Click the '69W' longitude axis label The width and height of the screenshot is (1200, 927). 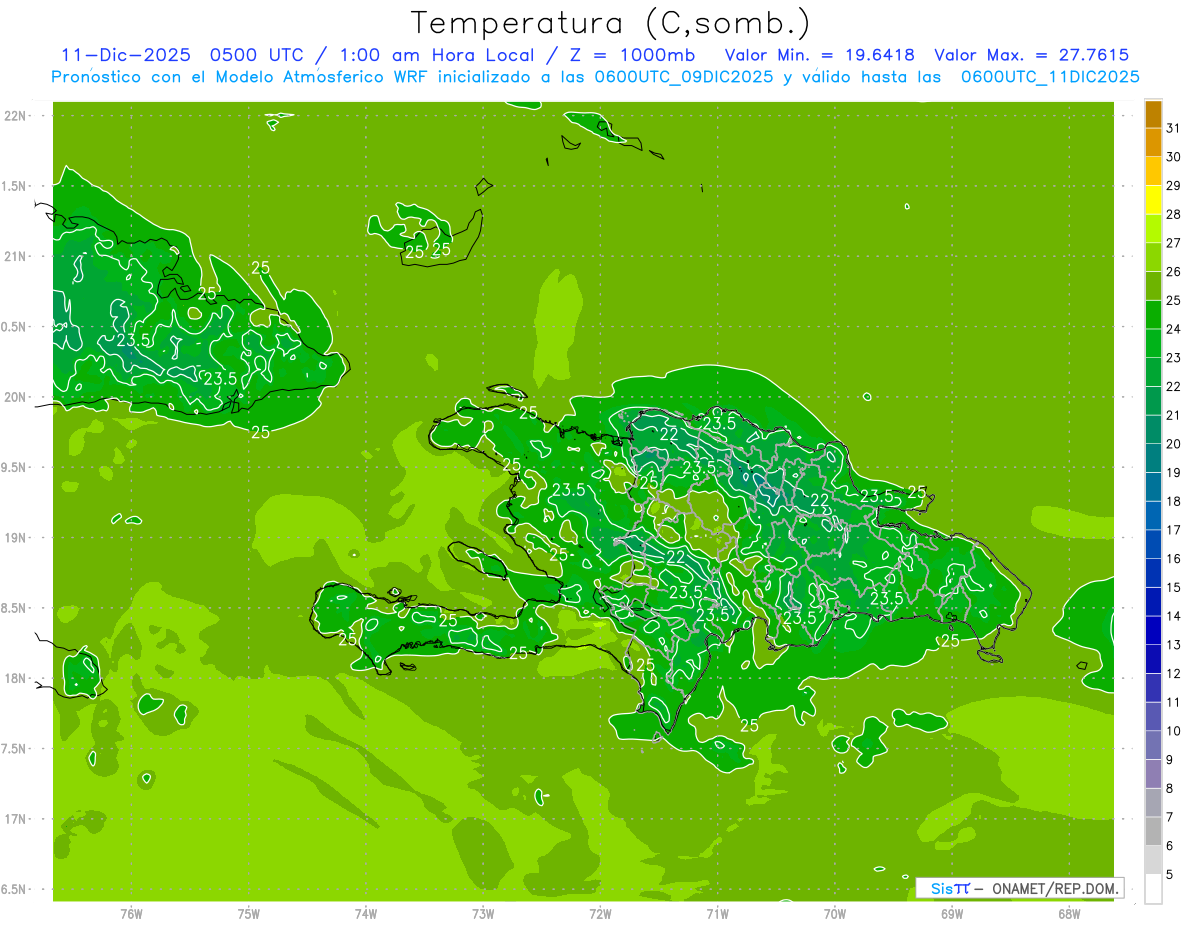(x=952, y=914)
